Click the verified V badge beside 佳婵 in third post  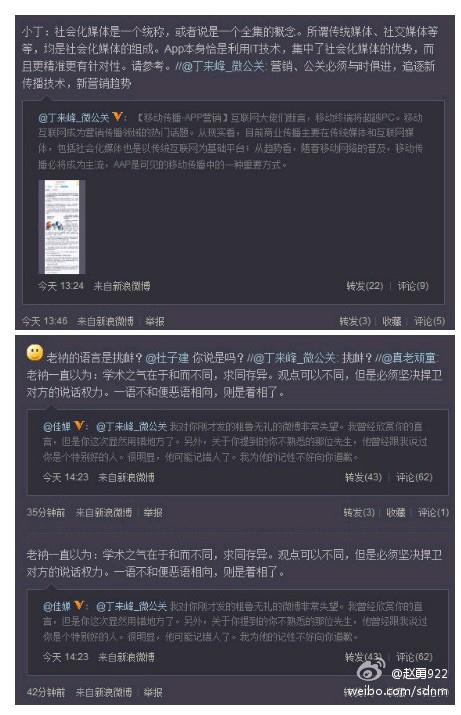click(x=79, y=606)
